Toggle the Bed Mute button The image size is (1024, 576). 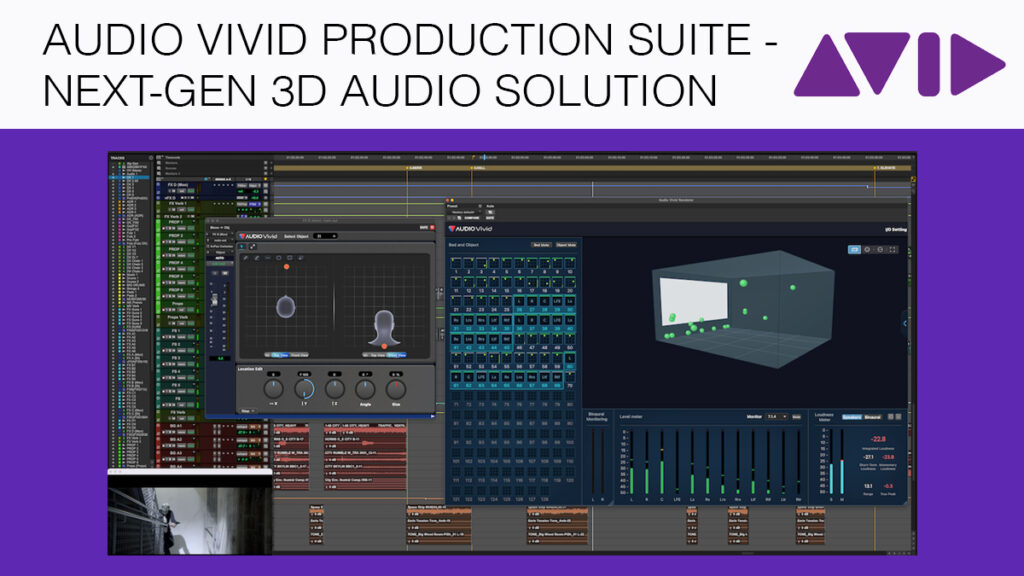[541, 244]
